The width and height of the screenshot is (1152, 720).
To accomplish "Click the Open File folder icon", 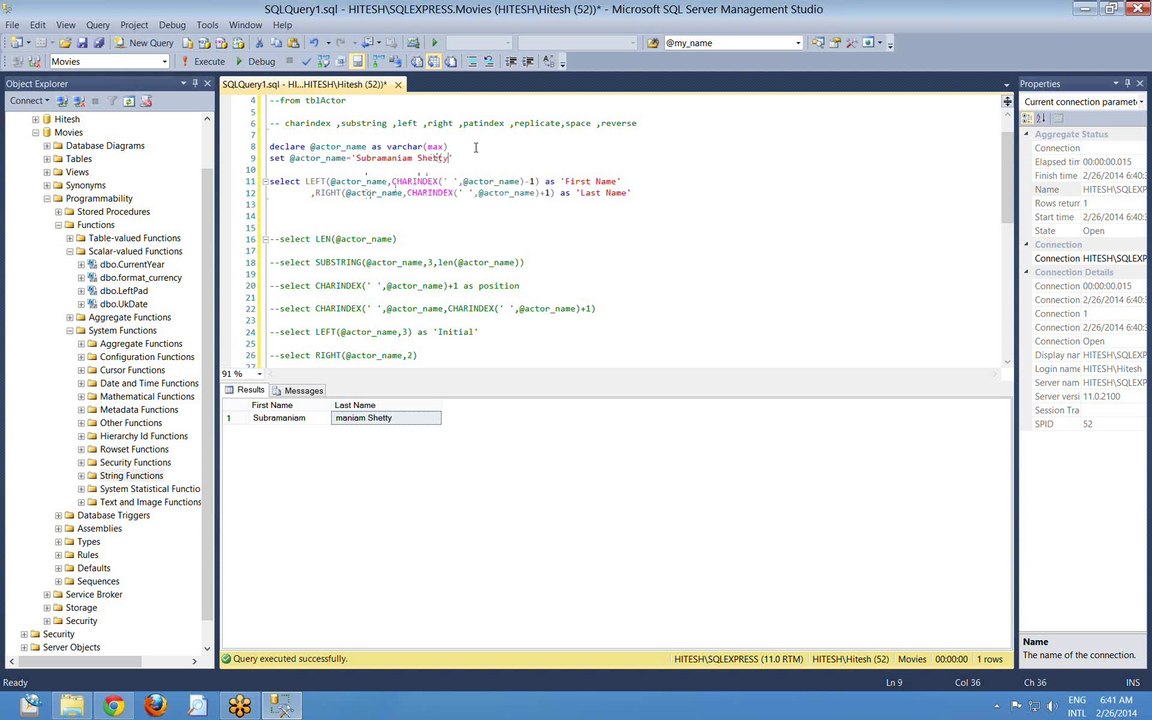I will [x=65, y=43].
